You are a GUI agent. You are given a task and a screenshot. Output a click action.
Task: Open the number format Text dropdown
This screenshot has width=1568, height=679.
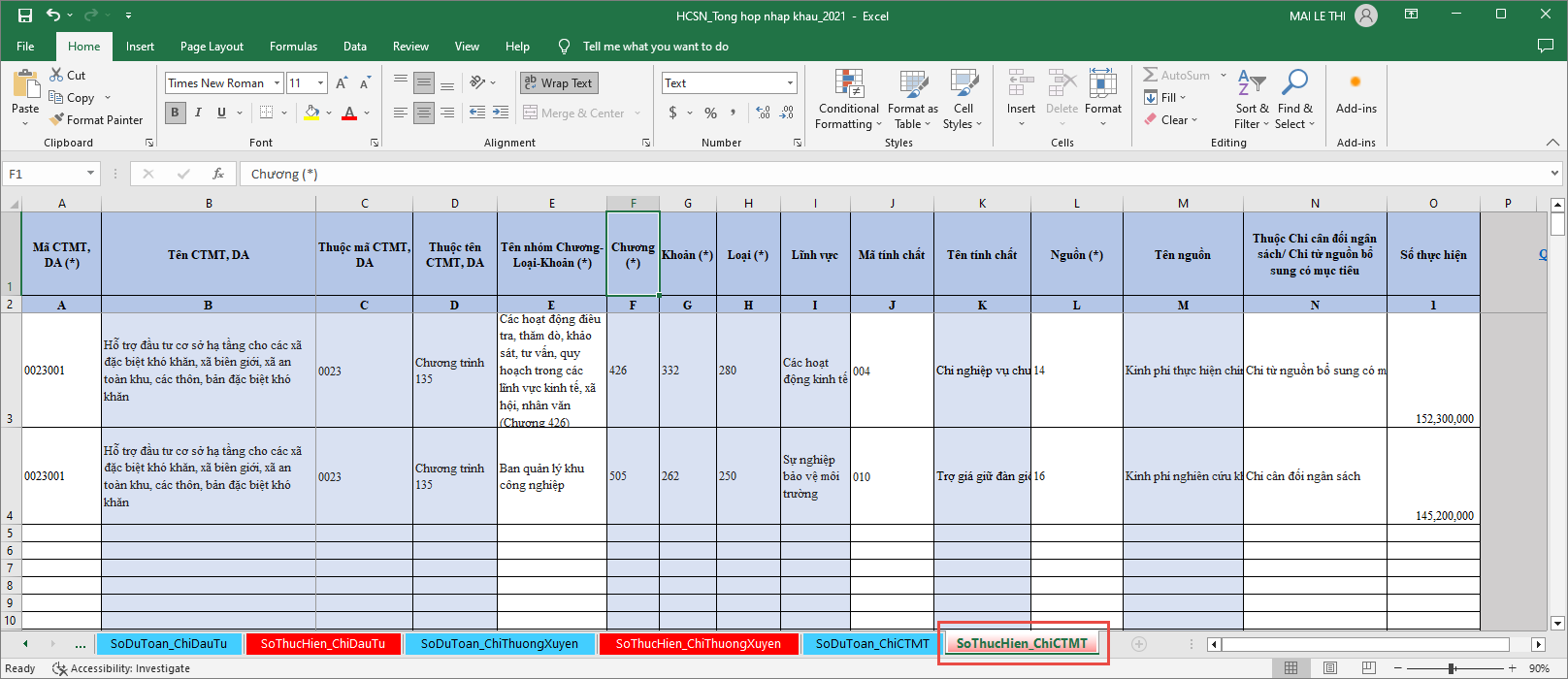pos(790,83)
